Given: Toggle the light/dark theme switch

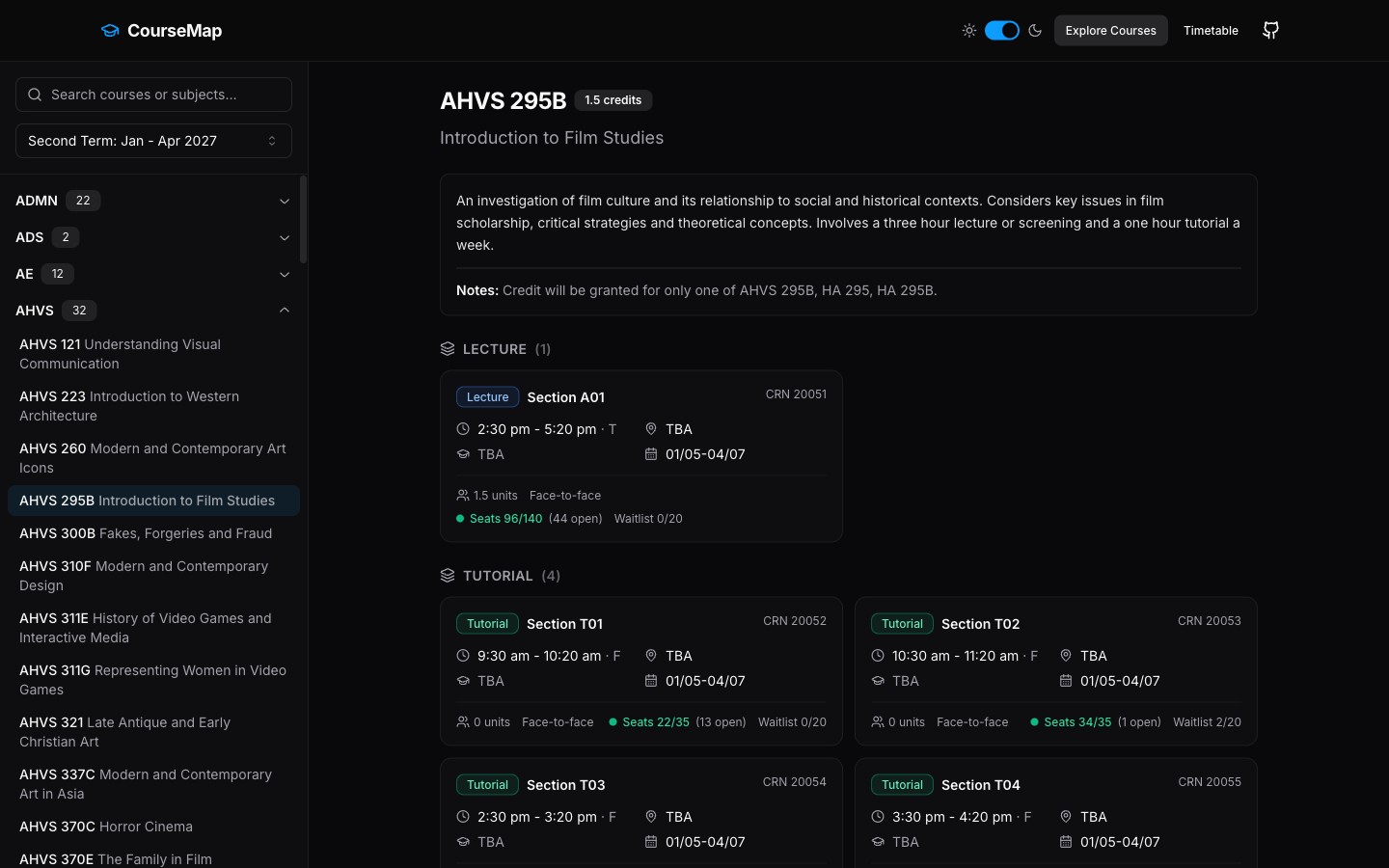Looking at the screenshot, I should pyautogui.click(x=1002, y=31).
